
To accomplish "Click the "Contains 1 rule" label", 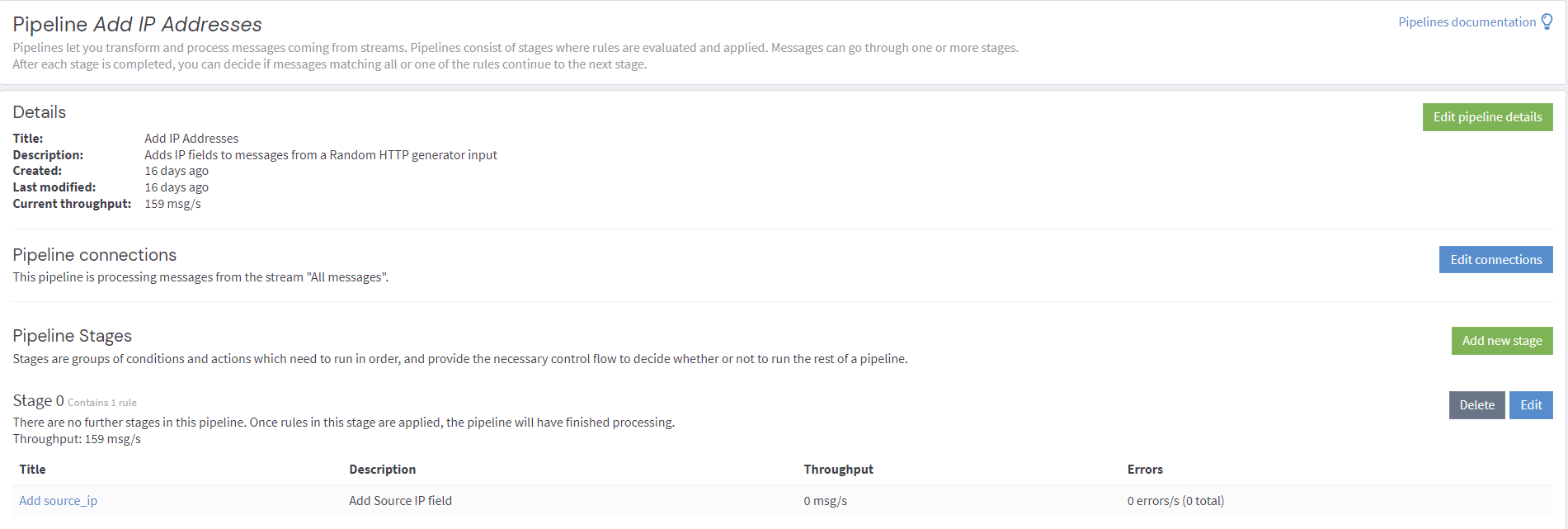I will (102, 403).
